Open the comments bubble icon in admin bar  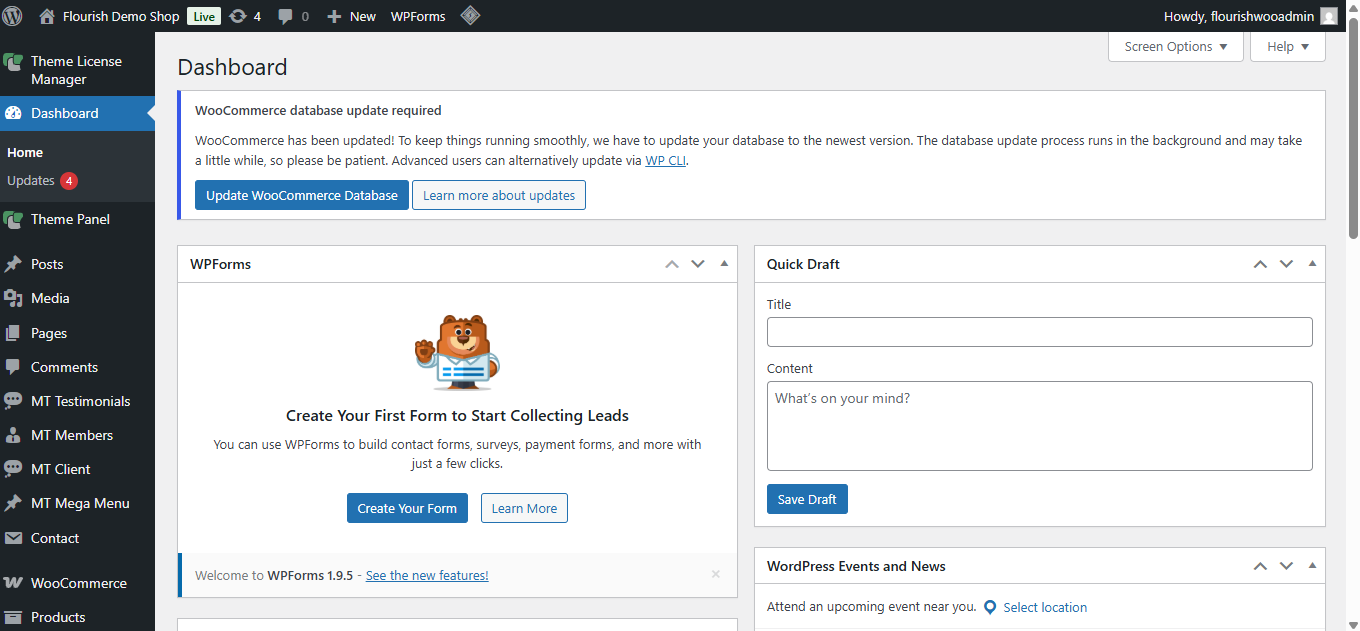pos(286,17)
